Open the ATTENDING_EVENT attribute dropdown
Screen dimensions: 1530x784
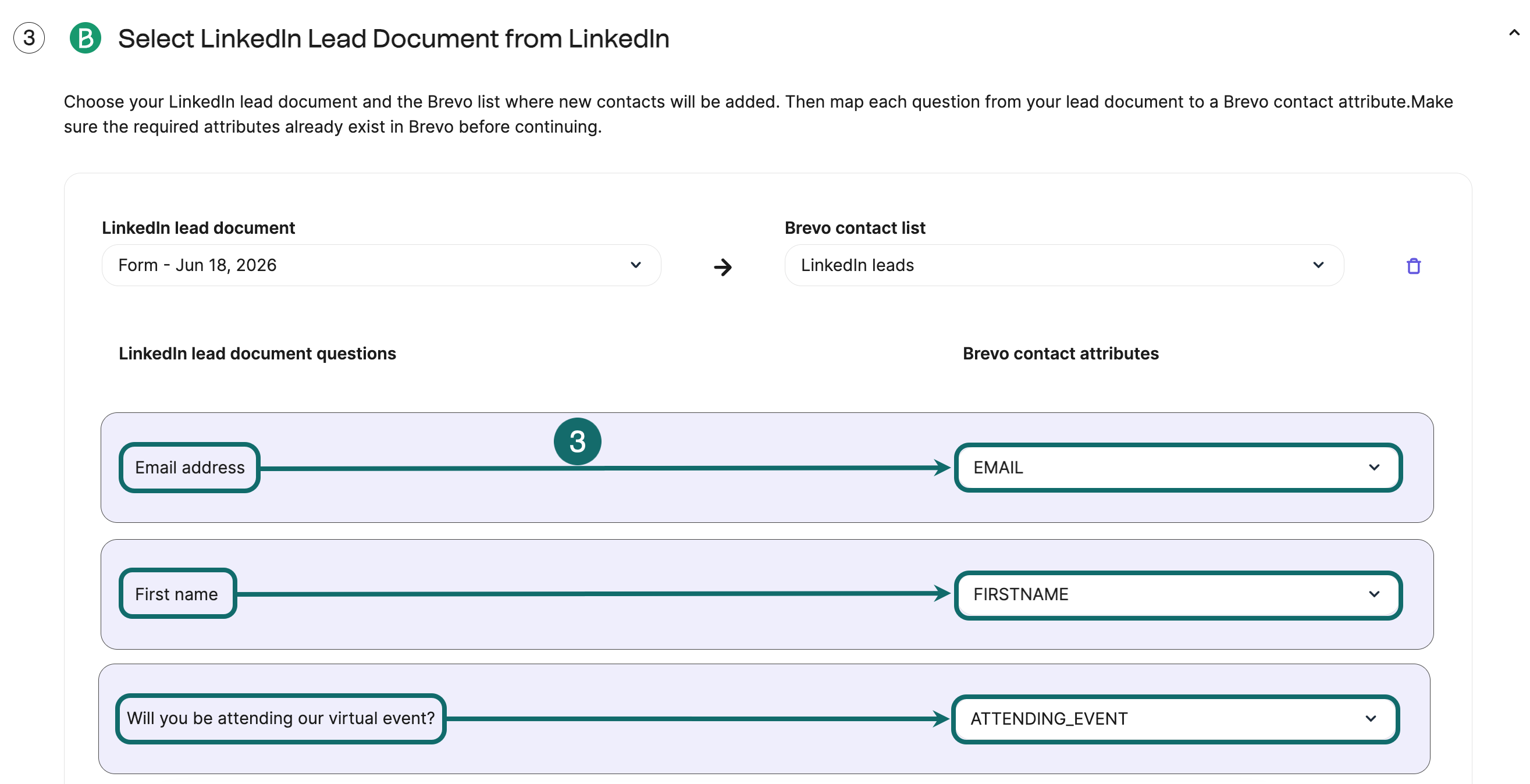(x=1175, y=719)
